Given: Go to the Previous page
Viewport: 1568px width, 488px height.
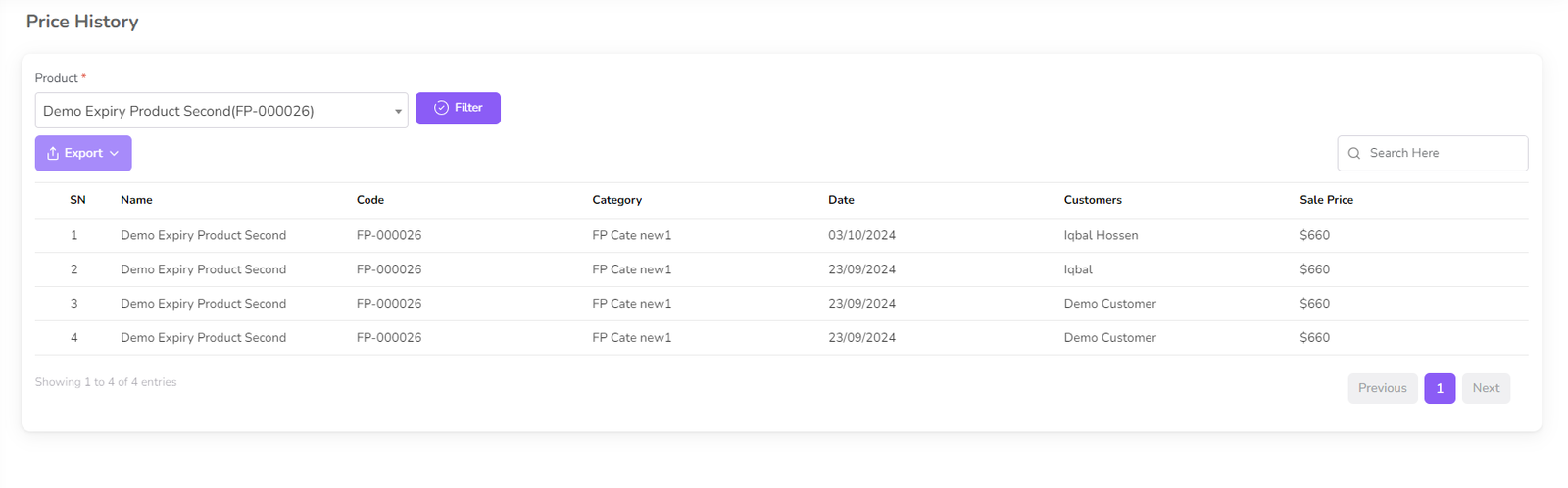Looking at the screenshot, I should coord(1382,388).
